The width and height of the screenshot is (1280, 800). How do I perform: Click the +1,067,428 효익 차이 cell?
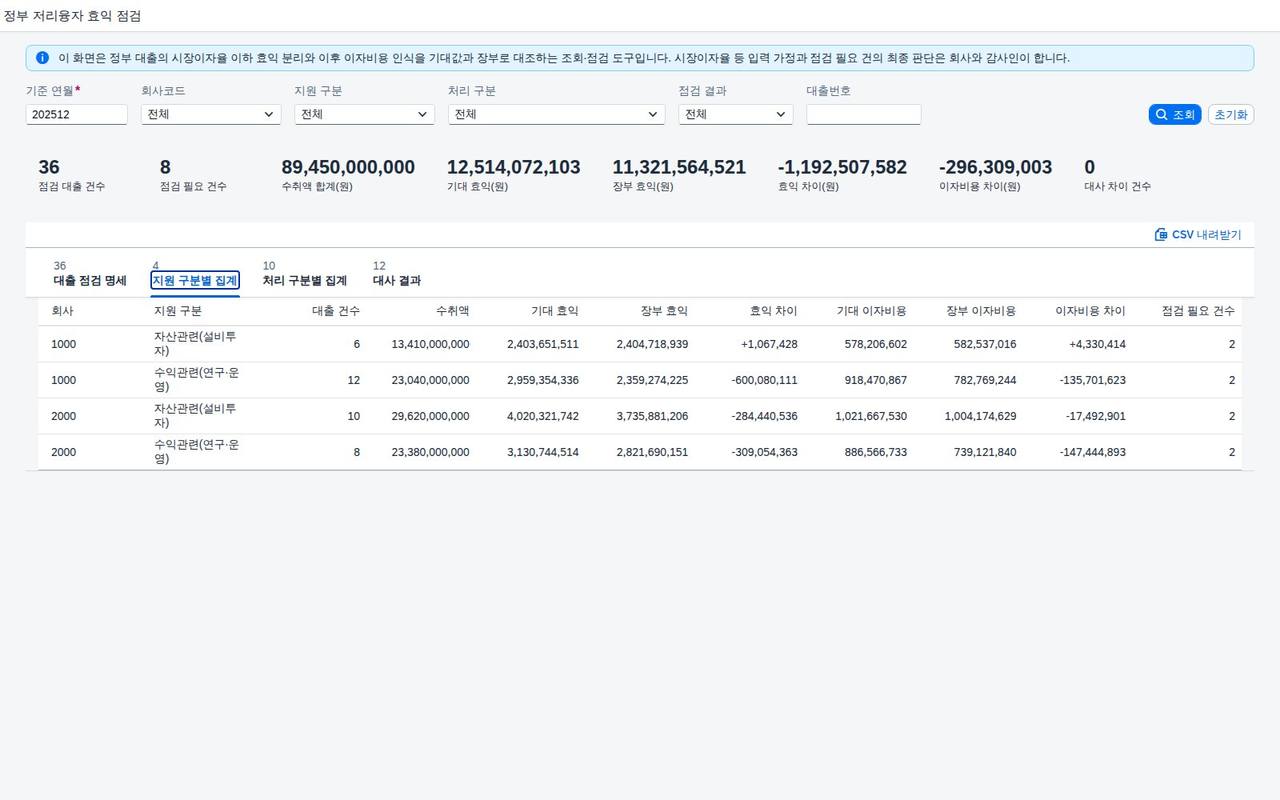[x=769, y=344]
